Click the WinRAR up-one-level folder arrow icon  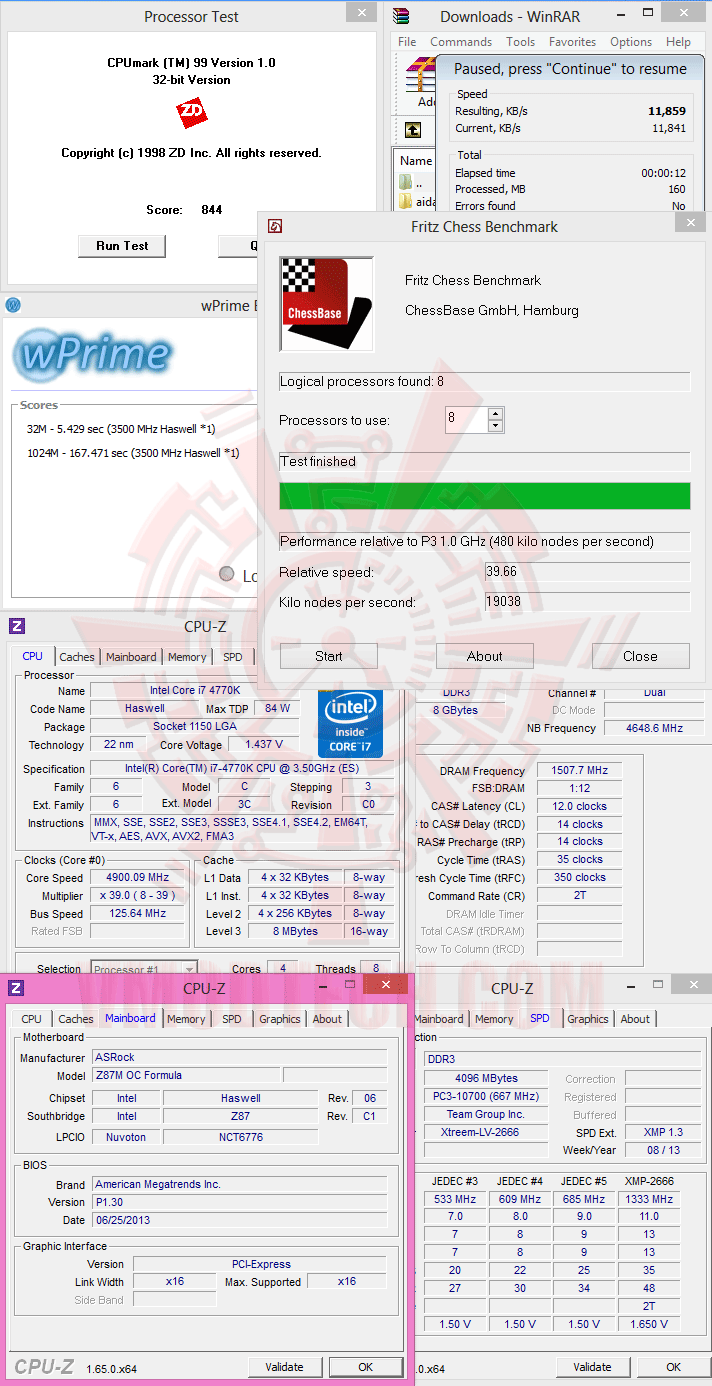tap(412, 130)
